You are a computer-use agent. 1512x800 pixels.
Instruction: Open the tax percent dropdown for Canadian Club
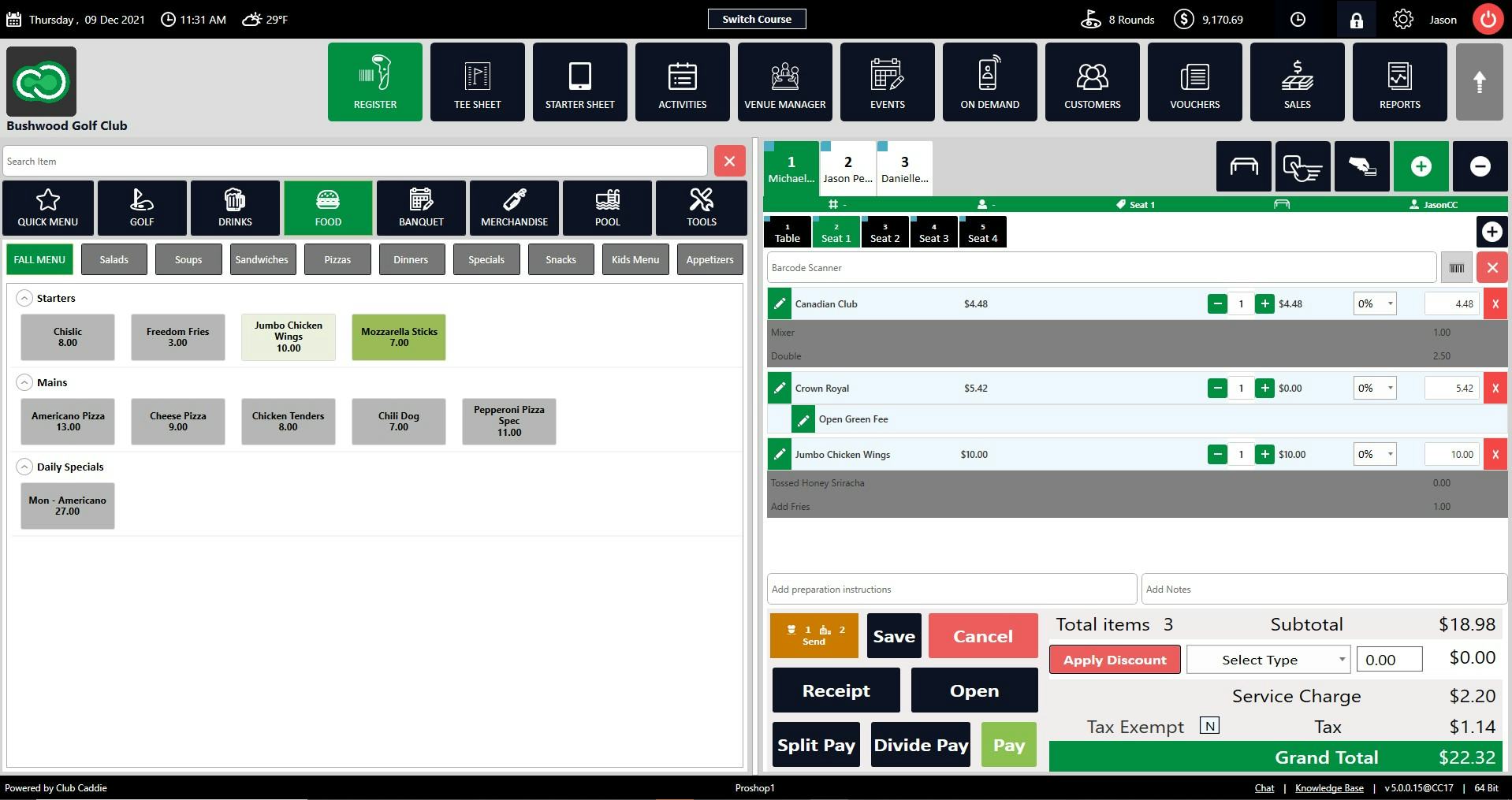click(x=1375, y=303)
